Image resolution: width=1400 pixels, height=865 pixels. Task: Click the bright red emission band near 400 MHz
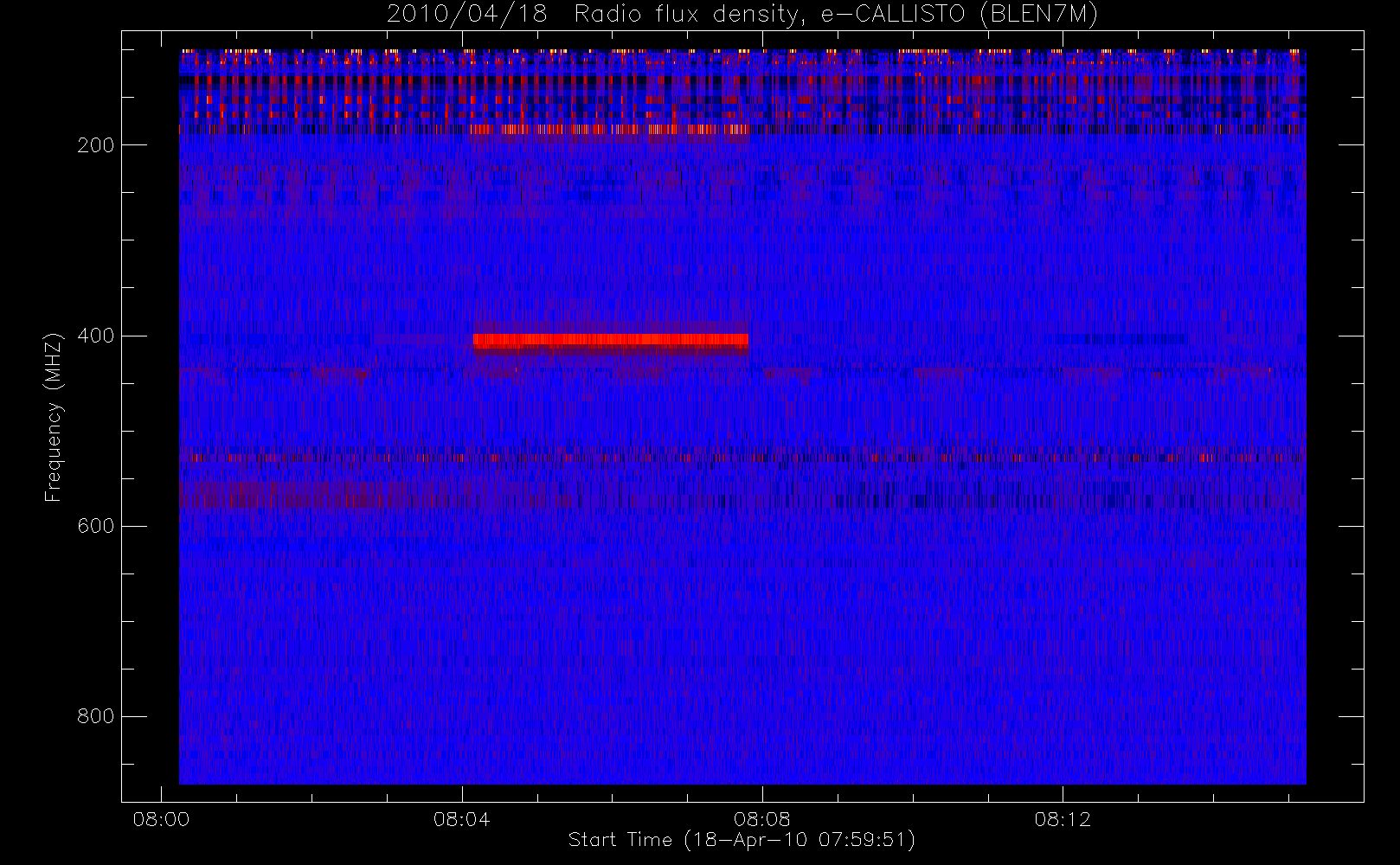tap(611, 341)
